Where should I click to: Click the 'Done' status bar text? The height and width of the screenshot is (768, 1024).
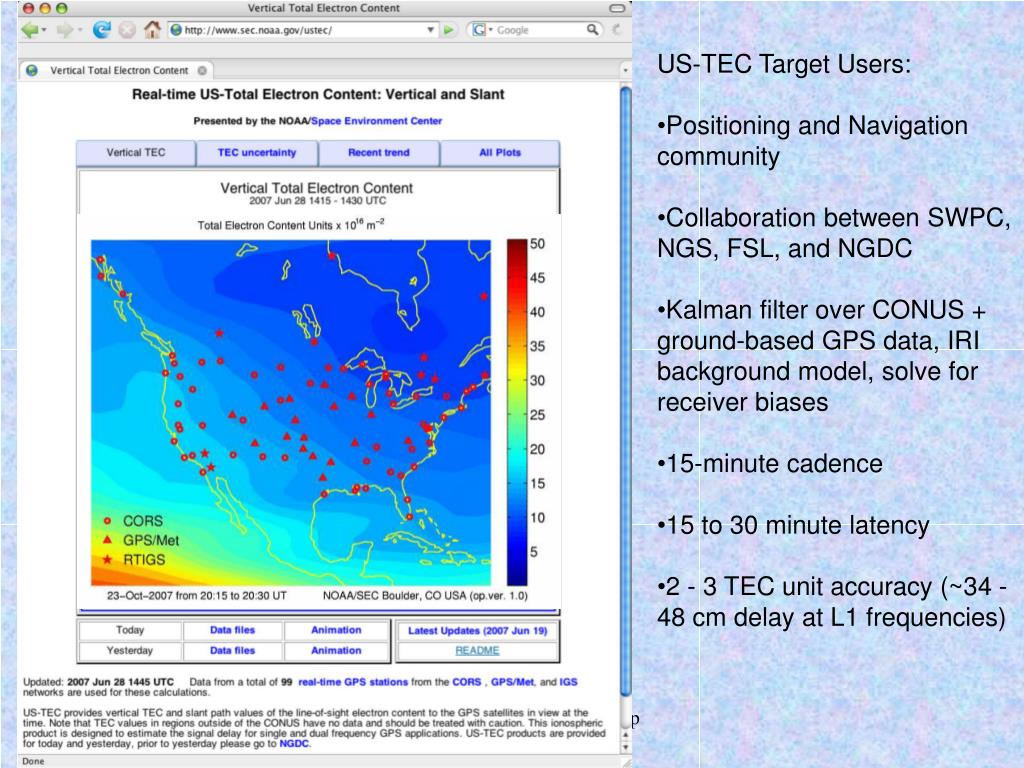pos(33,761)
